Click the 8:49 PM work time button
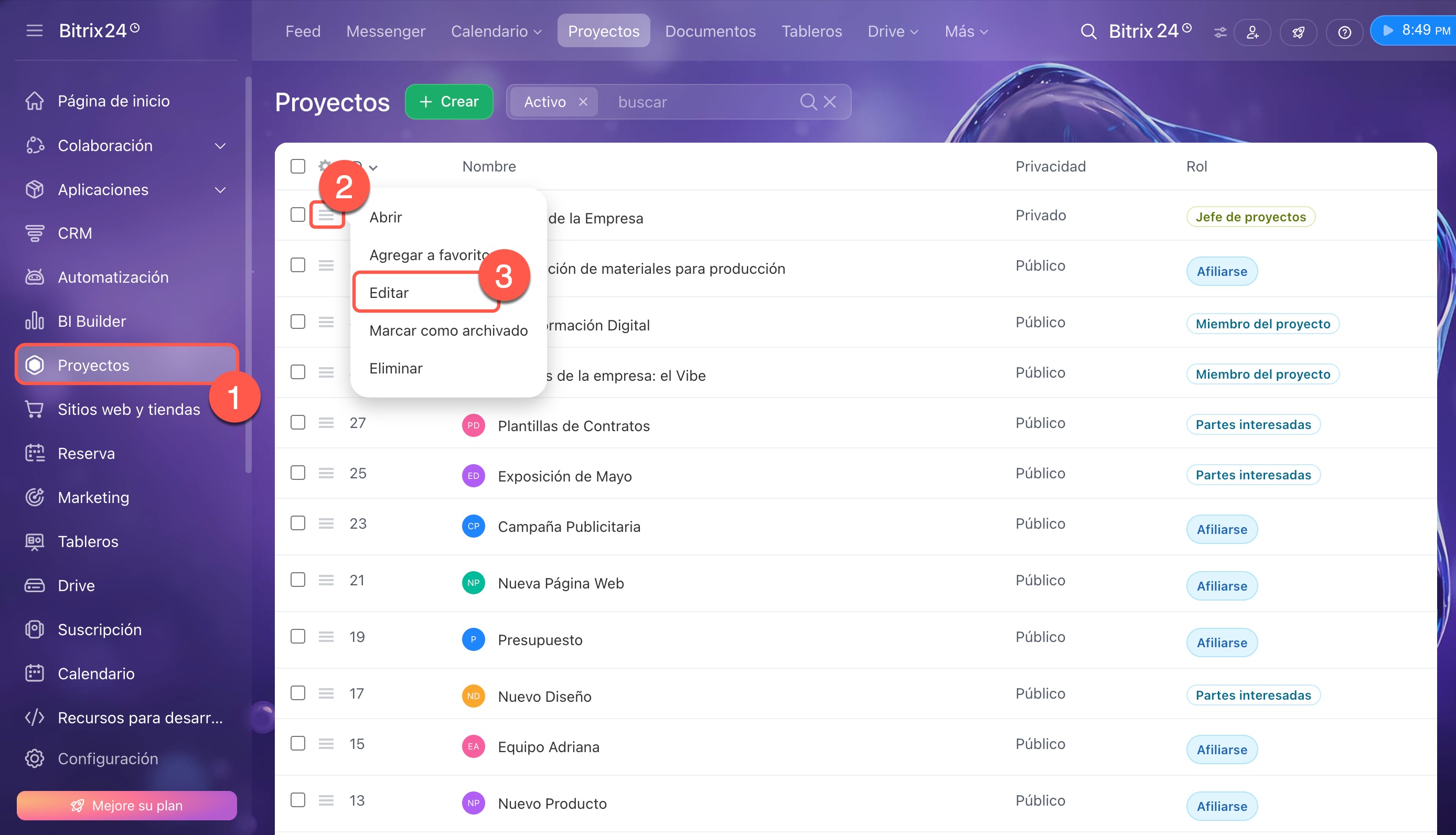 pos(1414,30)
